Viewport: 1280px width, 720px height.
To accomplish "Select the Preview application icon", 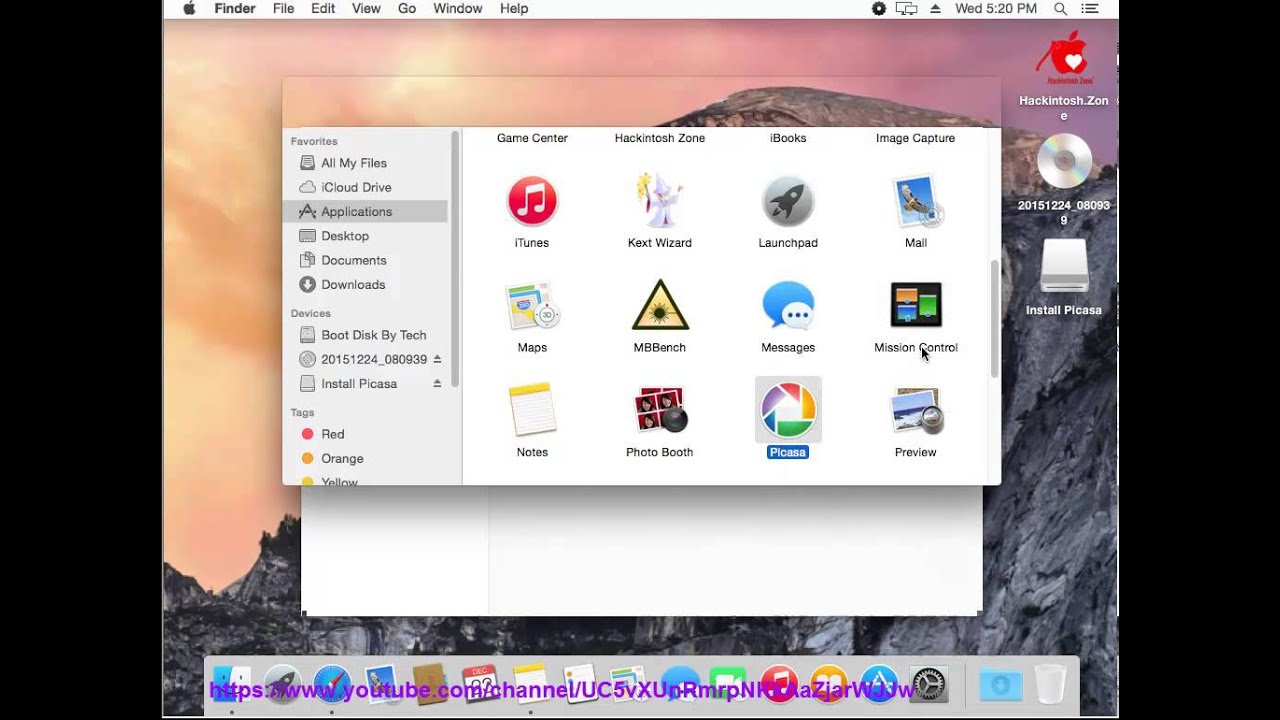I will click(x=916, y=410).
